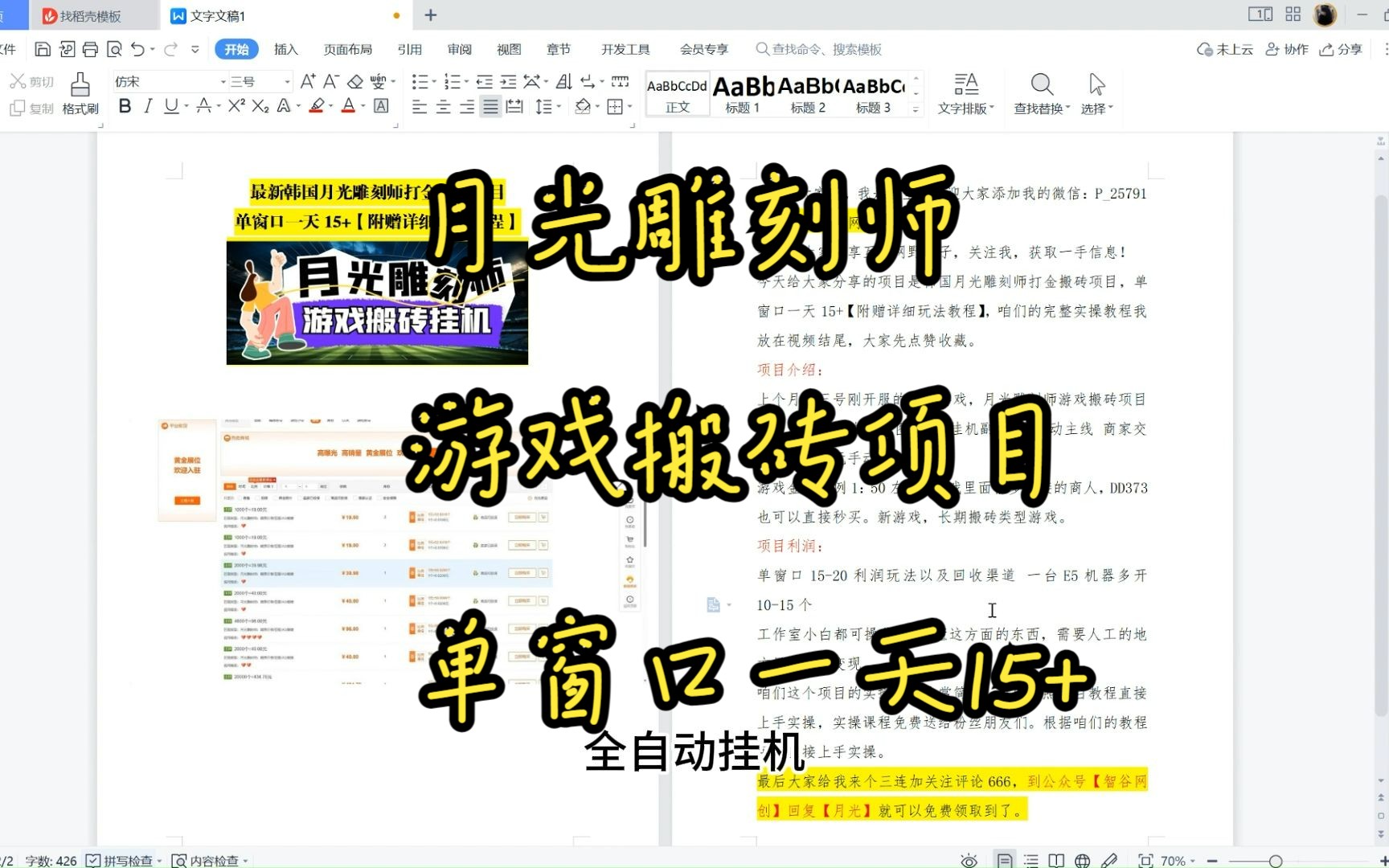The height and width of the screenshot is (868, 1389).
Task: Expand quick access toolbar customize arrow
Action: pos(195,49)
